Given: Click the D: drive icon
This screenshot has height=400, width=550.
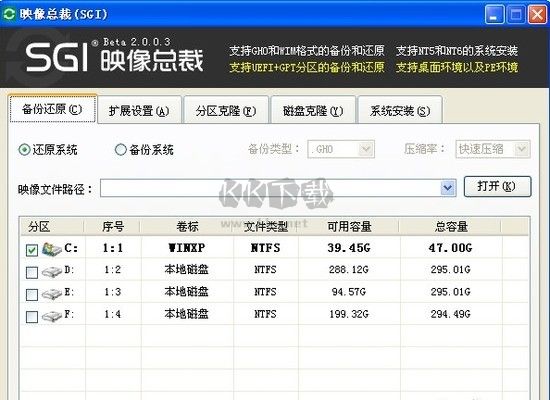Looking at the screenshot, I should pyautogui.click(x=52, y=271).
